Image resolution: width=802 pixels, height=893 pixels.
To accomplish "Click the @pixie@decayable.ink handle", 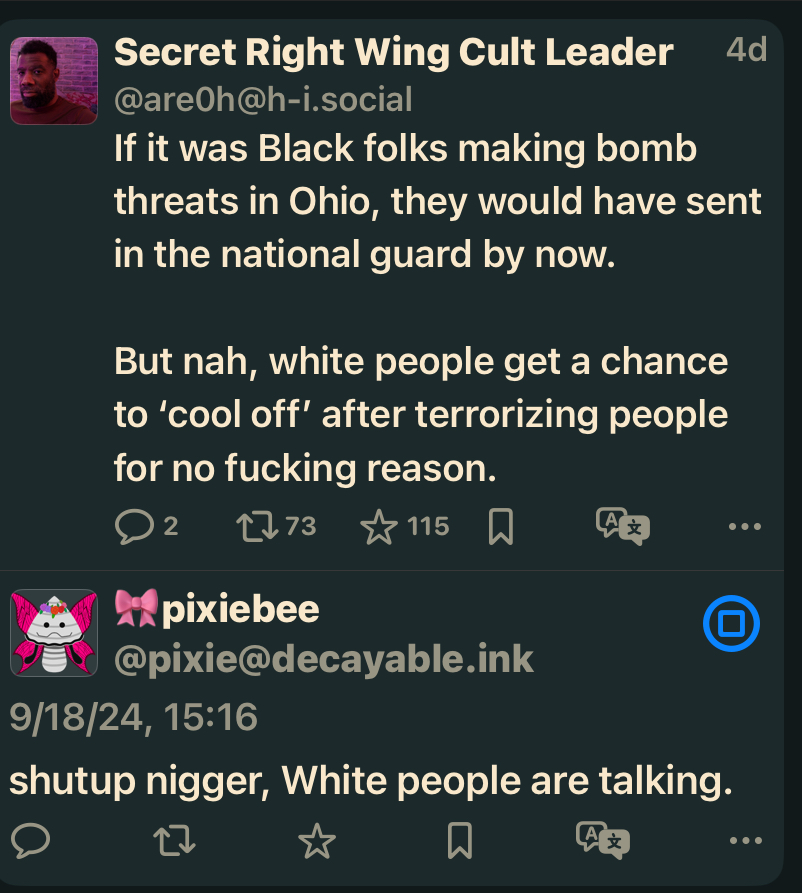I will click(x=323, y=658).
